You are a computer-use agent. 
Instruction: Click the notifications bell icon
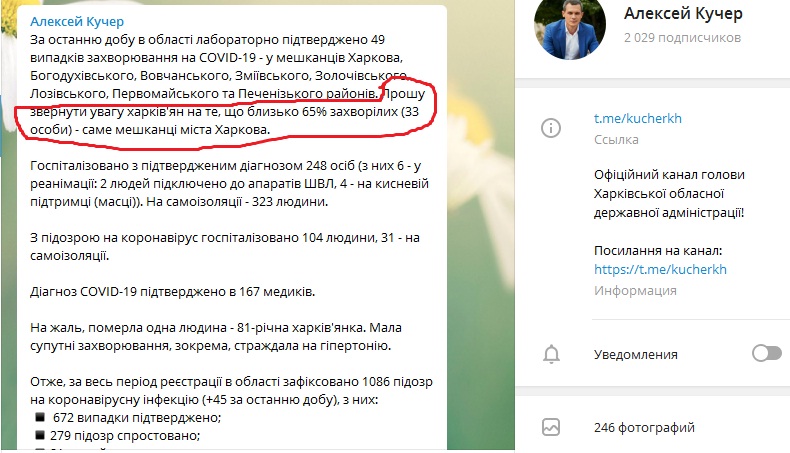tap(551, 354)
